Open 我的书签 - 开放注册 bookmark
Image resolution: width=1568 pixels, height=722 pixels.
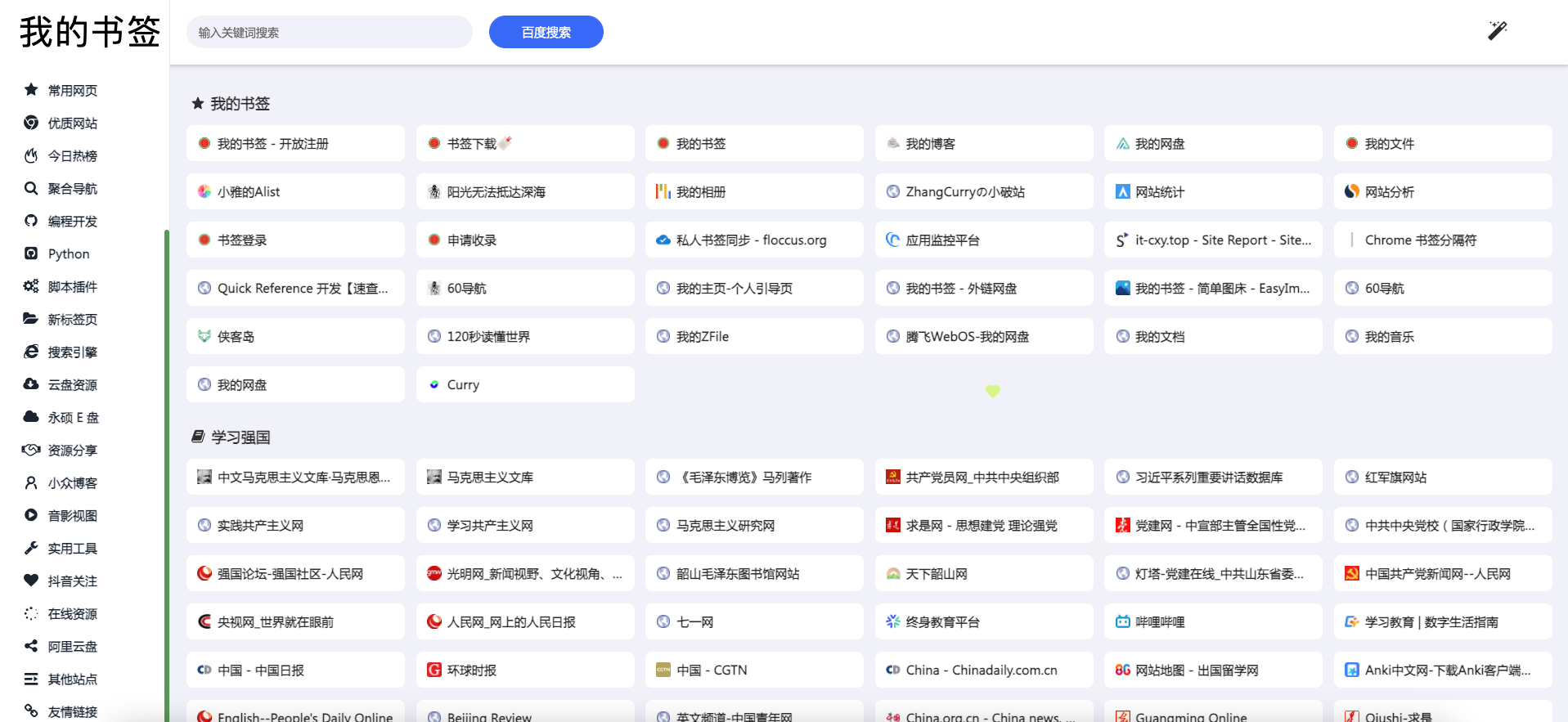coord(295,143)
